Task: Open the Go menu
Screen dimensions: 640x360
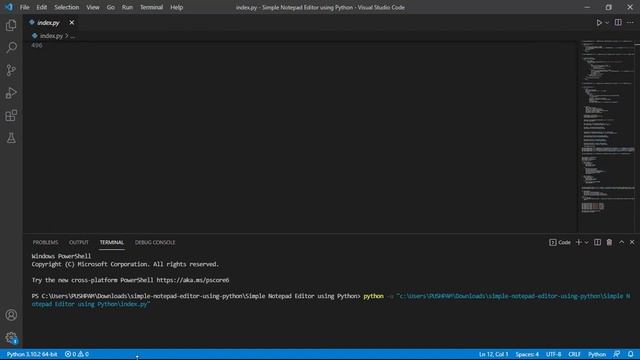Action: point(111,7)
